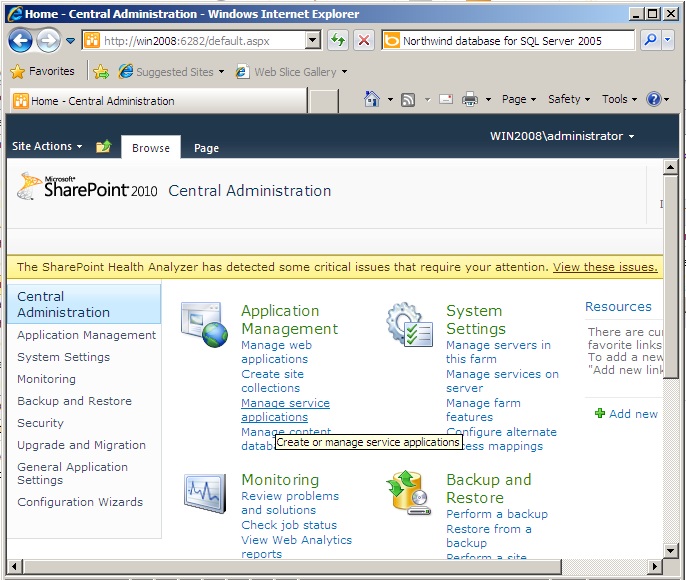The width and height of the screenshot is (686, 580).
Task: Open the WIN2008\administrator user menu
Action: [562, 136]
